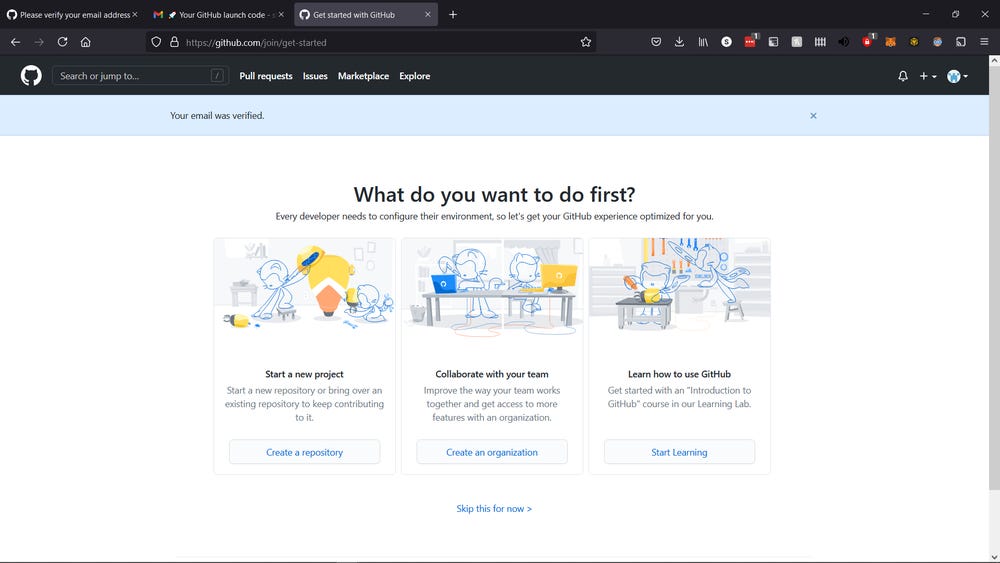Open the Firefox hamburger application menu
The image size is (1000, 563).
click(984, 42)
